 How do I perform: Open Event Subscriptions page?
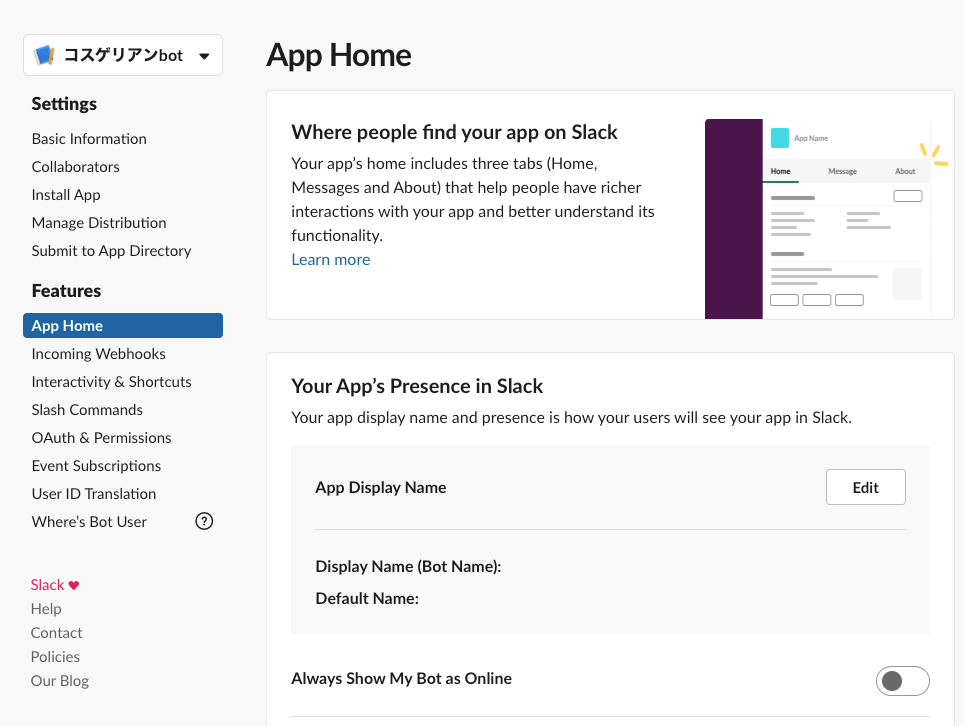click(x=96, y=466)
